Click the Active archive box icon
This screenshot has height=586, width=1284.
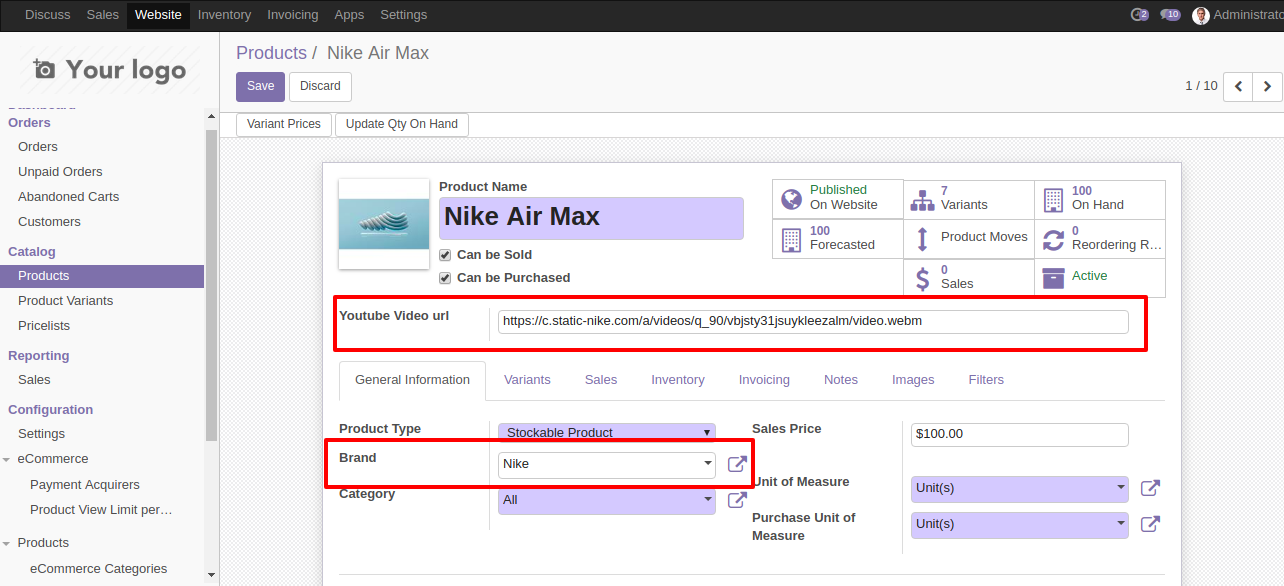[x=1053, y=277]
